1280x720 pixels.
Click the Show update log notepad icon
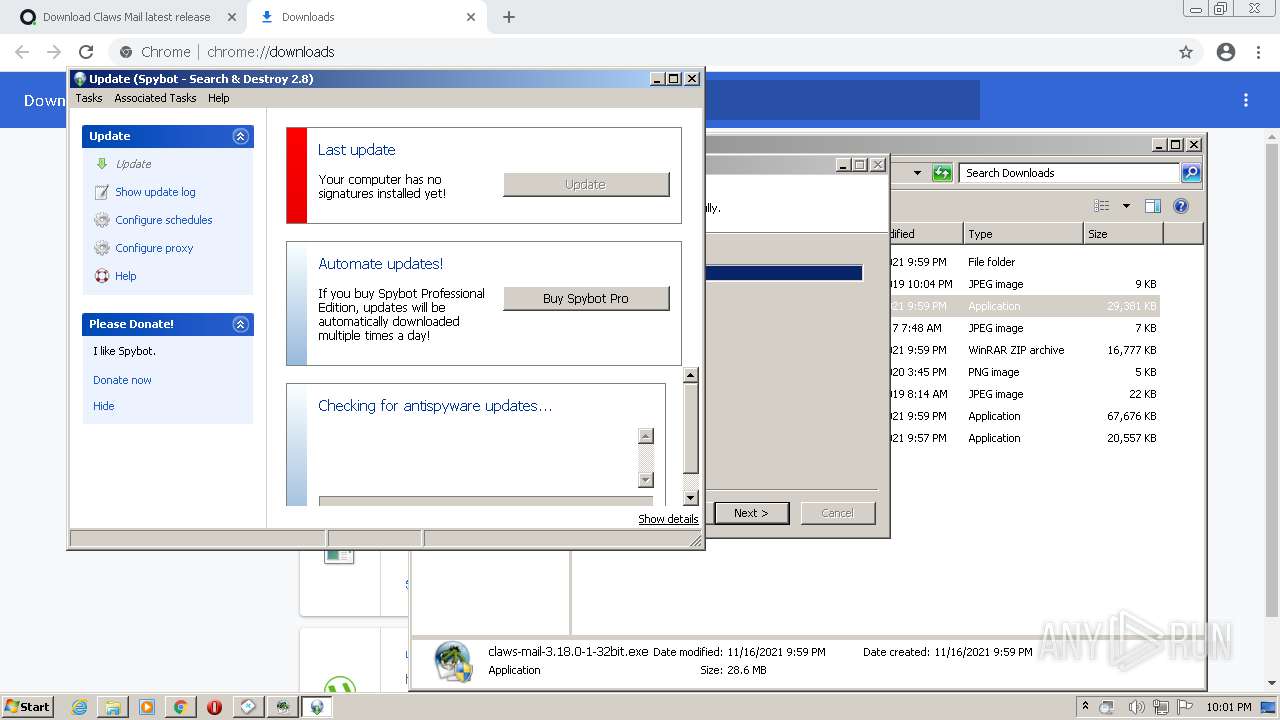[101, 192]
